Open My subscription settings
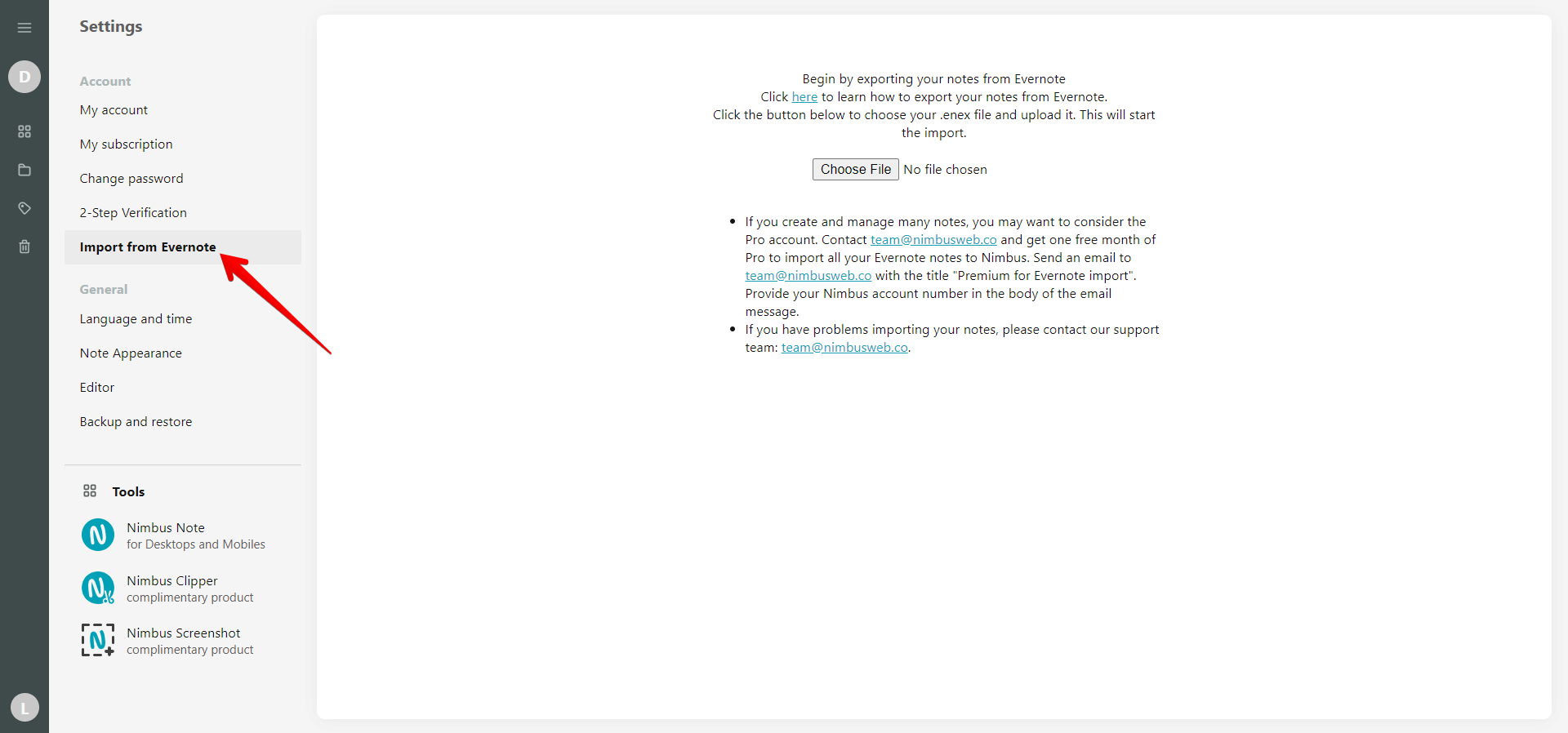This screenshot has height=733, width=1568. [183, 144]
